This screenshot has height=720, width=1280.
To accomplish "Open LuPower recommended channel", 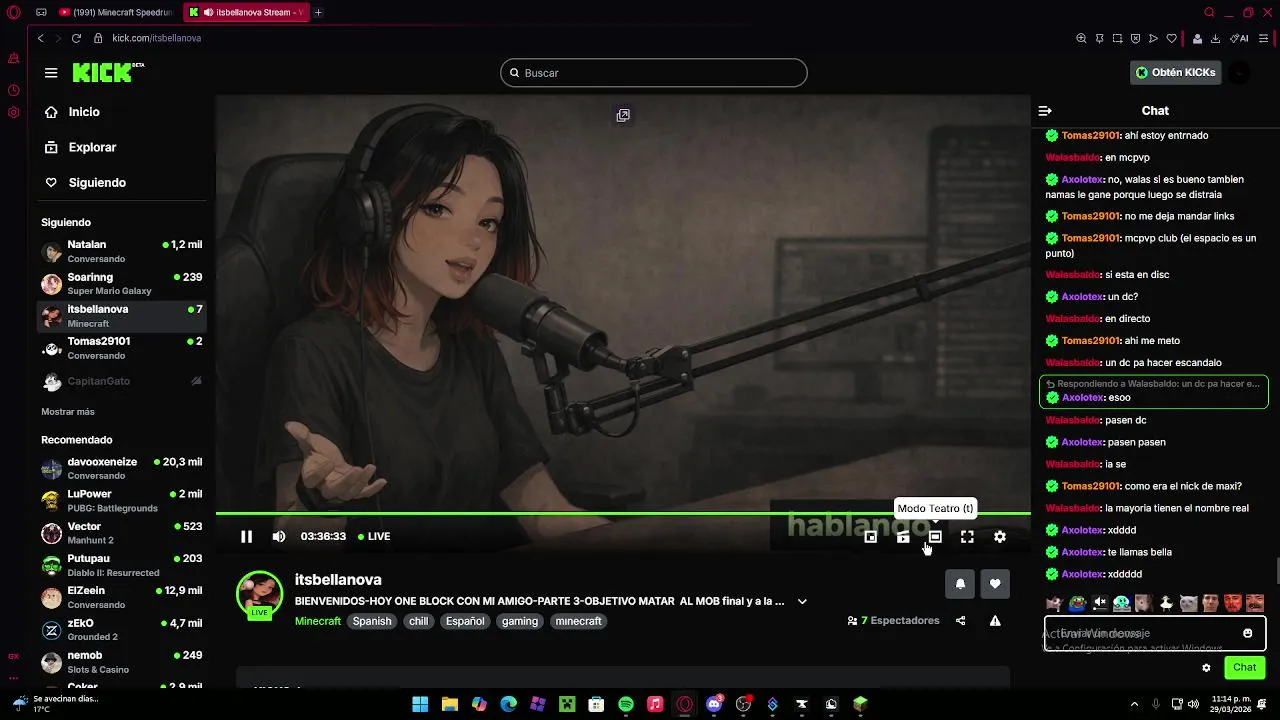I will coord(121,501).
